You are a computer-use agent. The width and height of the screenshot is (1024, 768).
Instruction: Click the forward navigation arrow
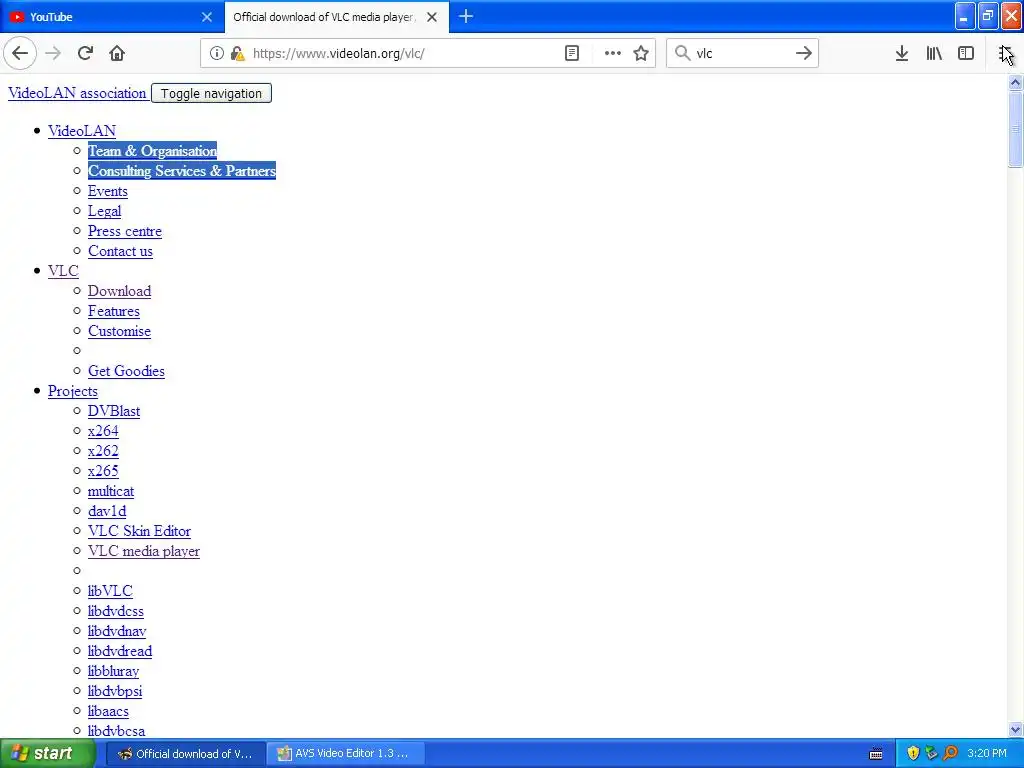coord(53,53)
